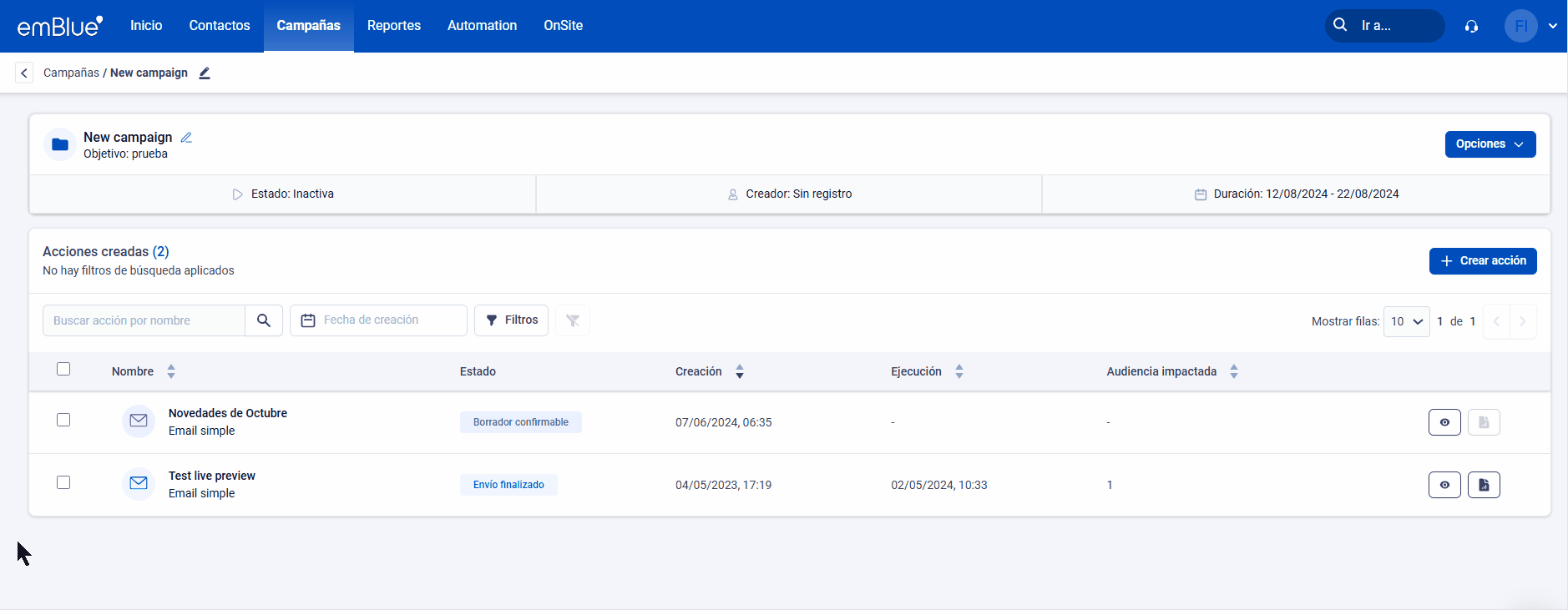Go to previous page arrow

pyautogui.click(x=1496, y=321)
